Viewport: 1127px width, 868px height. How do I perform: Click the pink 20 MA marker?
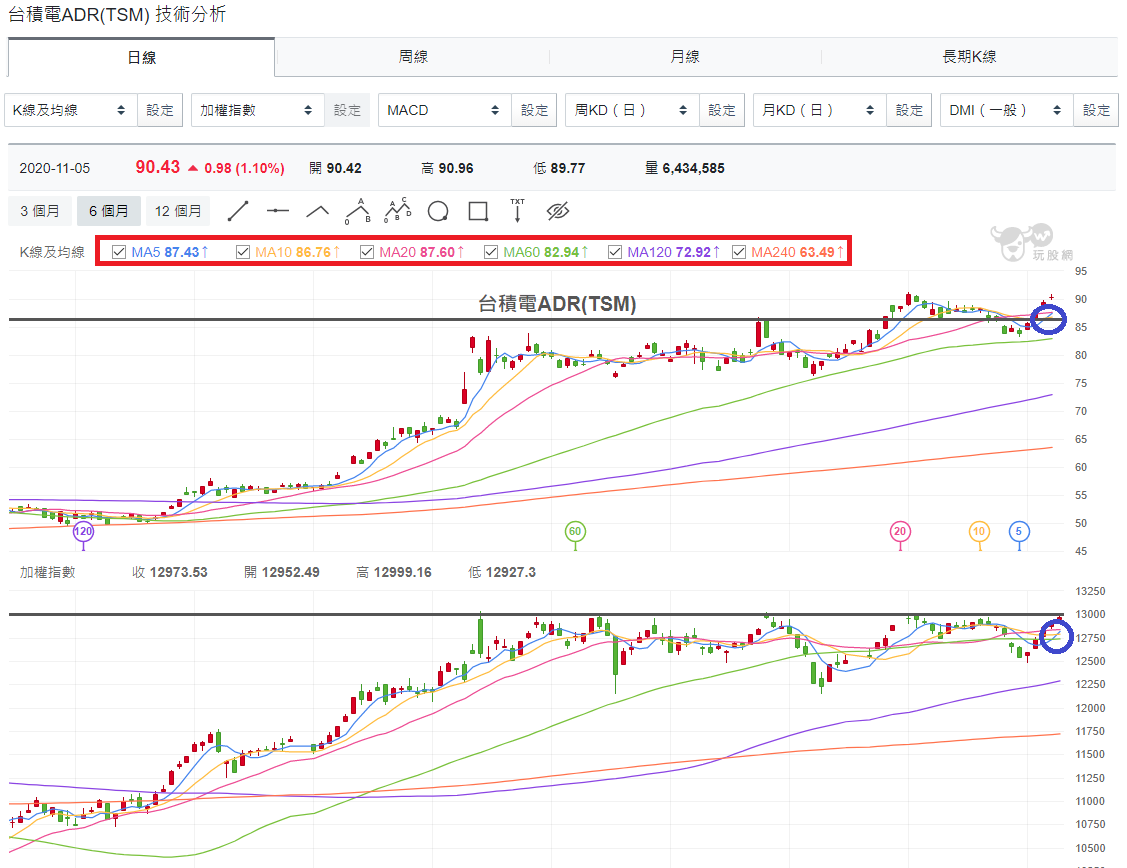point(900,532)
